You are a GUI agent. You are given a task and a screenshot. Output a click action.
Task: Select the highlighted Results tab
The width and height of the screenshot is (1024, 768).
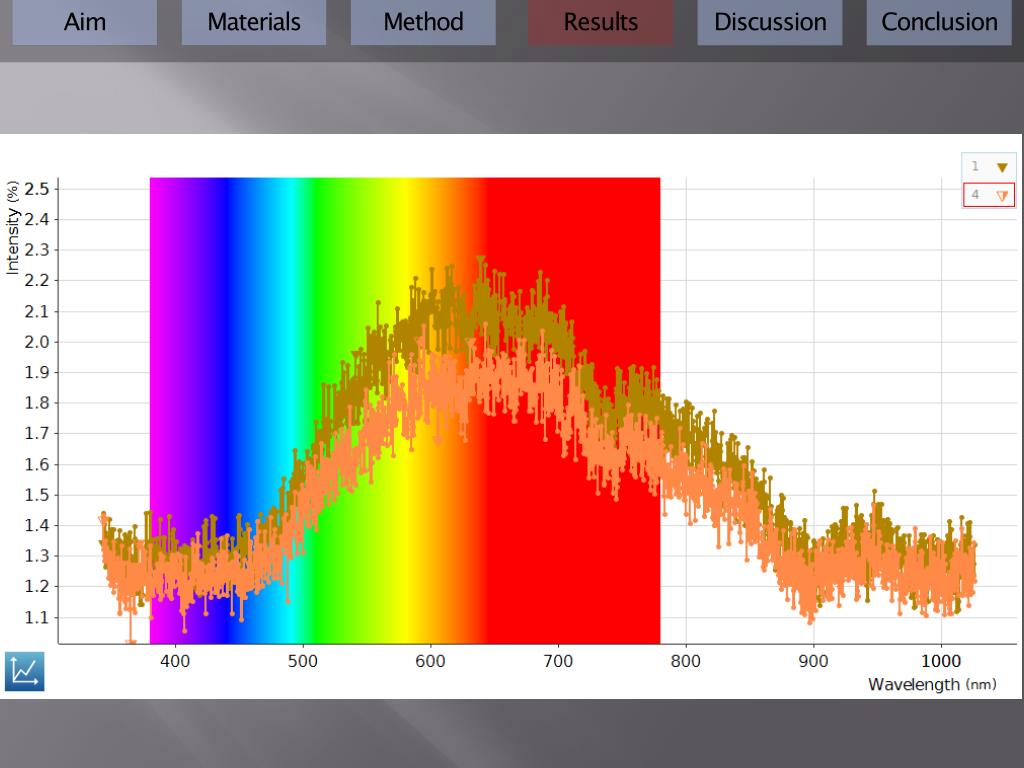(600, 22)
